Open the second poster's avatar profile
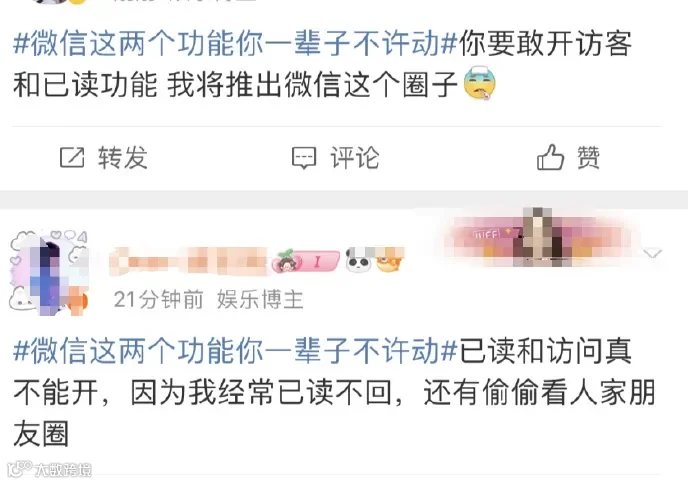690x484 pixels. pos(48,272)
